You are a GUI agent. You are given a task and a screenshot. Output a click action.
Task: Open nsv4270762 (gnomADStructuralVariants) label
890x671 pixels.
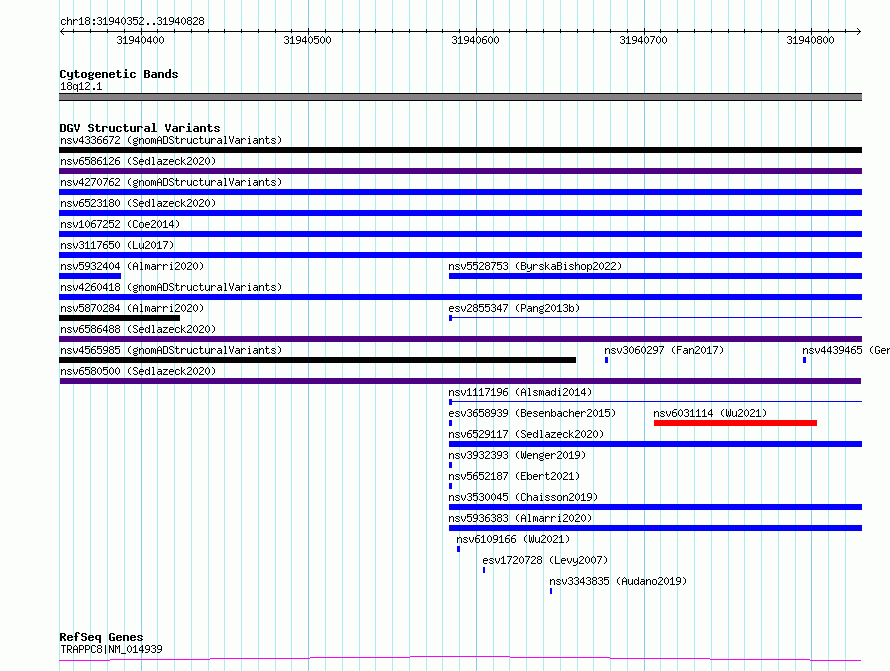click(171, 182)
